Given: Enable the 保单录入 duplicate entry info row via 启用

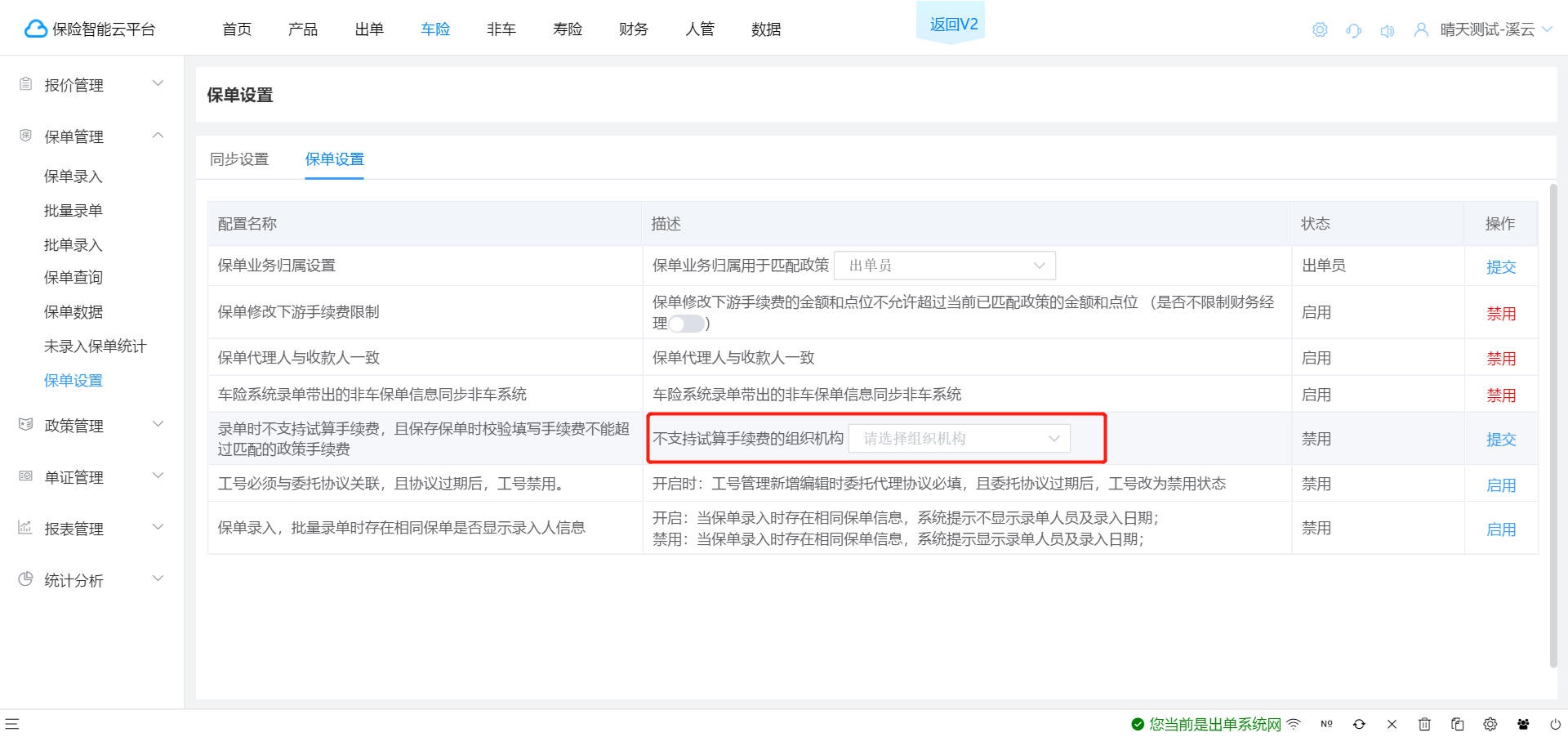Looking at the screenshot, I should 1501,529.
